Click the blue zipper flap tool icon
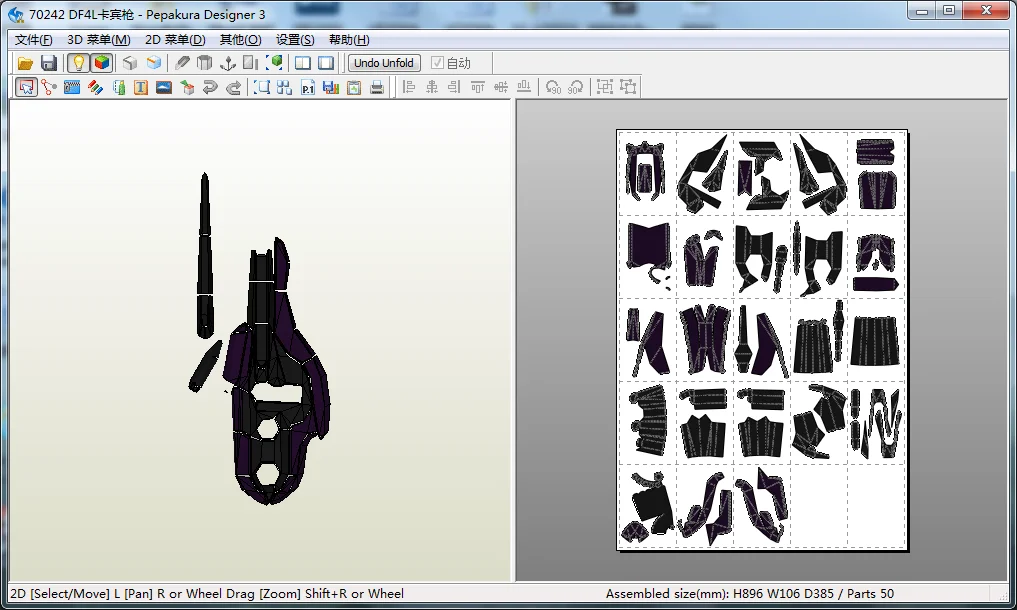The height and width of the screenshot is (610, 1017). pos(72,87)
